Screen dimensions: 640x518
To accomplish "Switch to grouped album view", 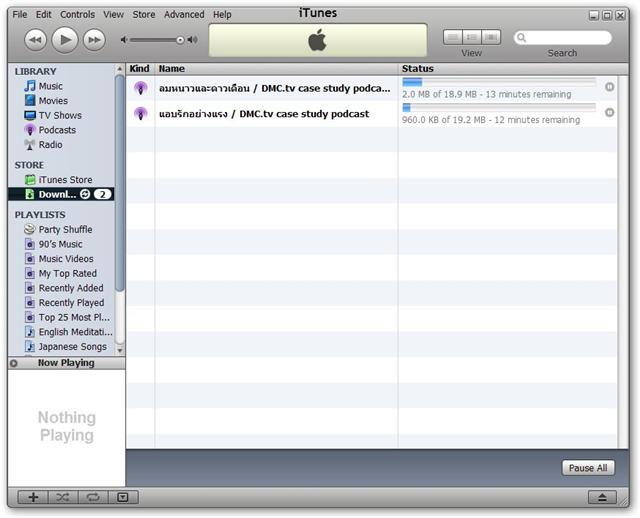I will click(471, 37).
